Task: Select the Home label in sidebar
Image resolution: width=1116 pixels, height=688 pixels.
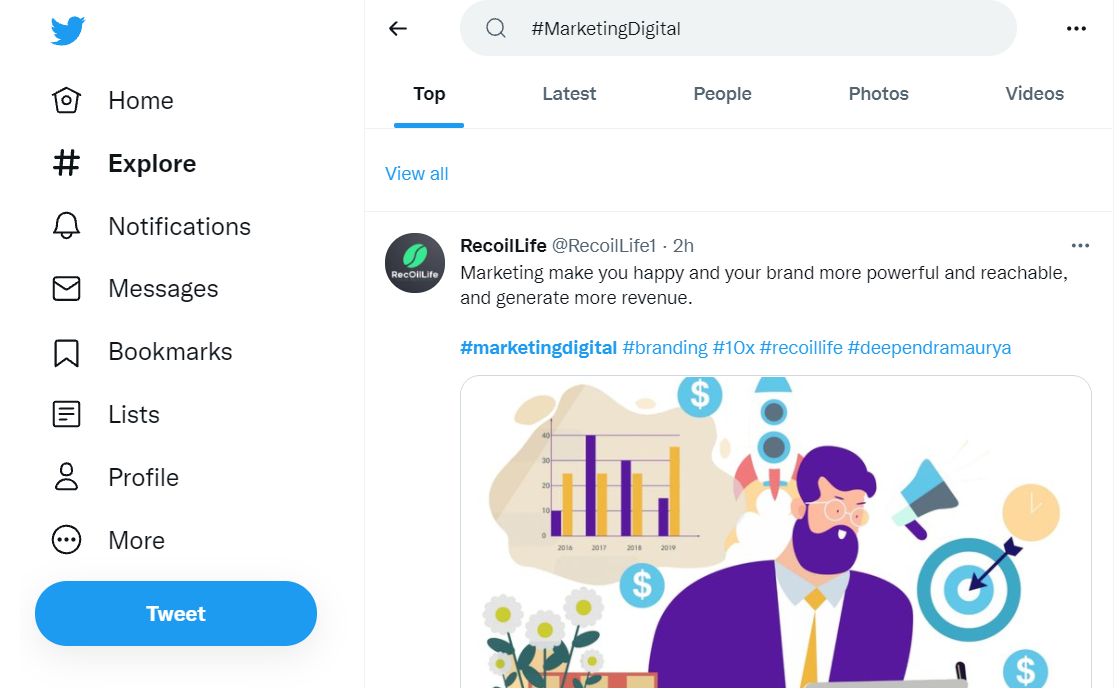Action: click(x=141, y=100)
